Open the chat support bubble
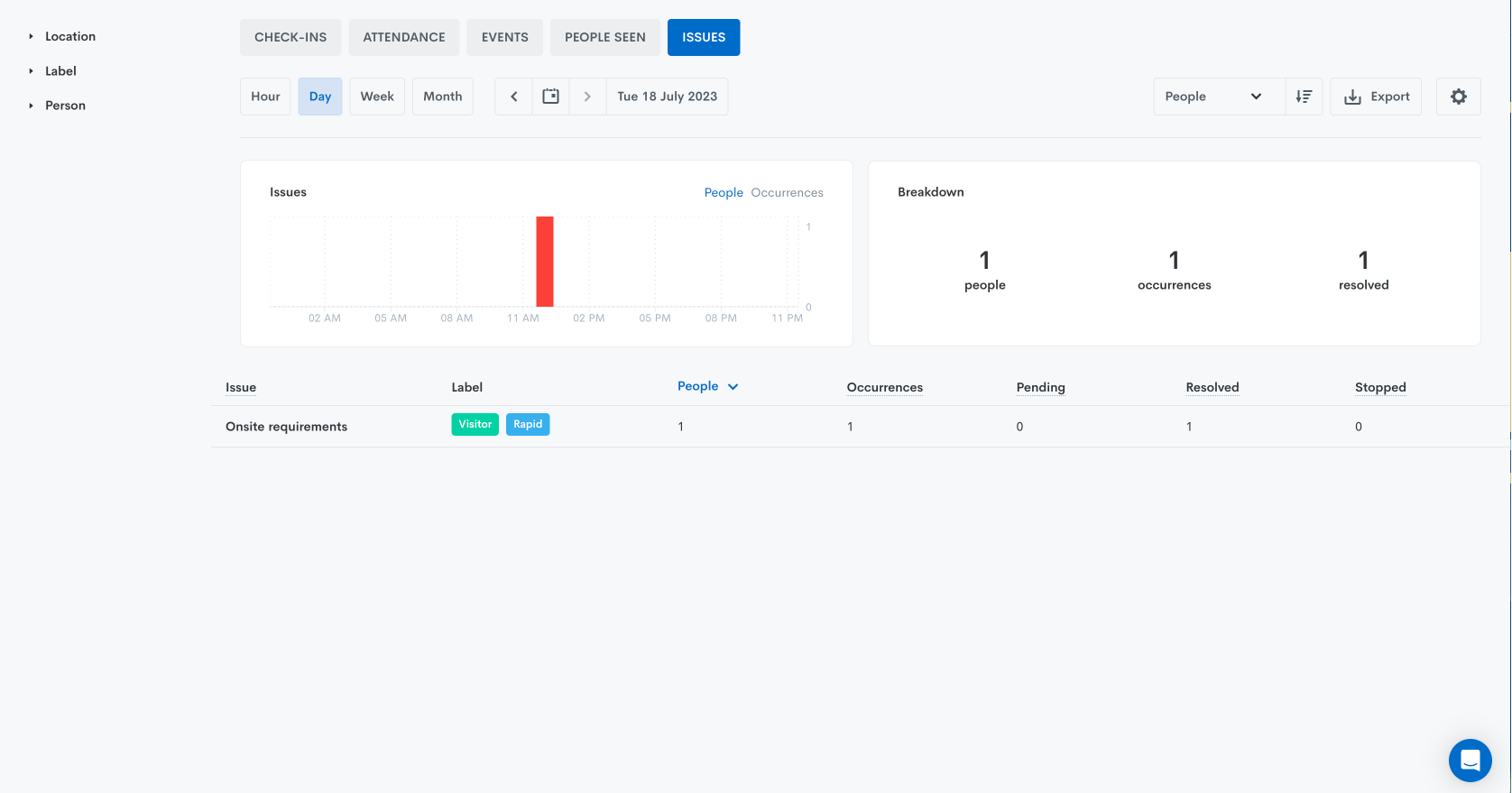Viewport: 1512px width, 793px height. click(1471, 761)
